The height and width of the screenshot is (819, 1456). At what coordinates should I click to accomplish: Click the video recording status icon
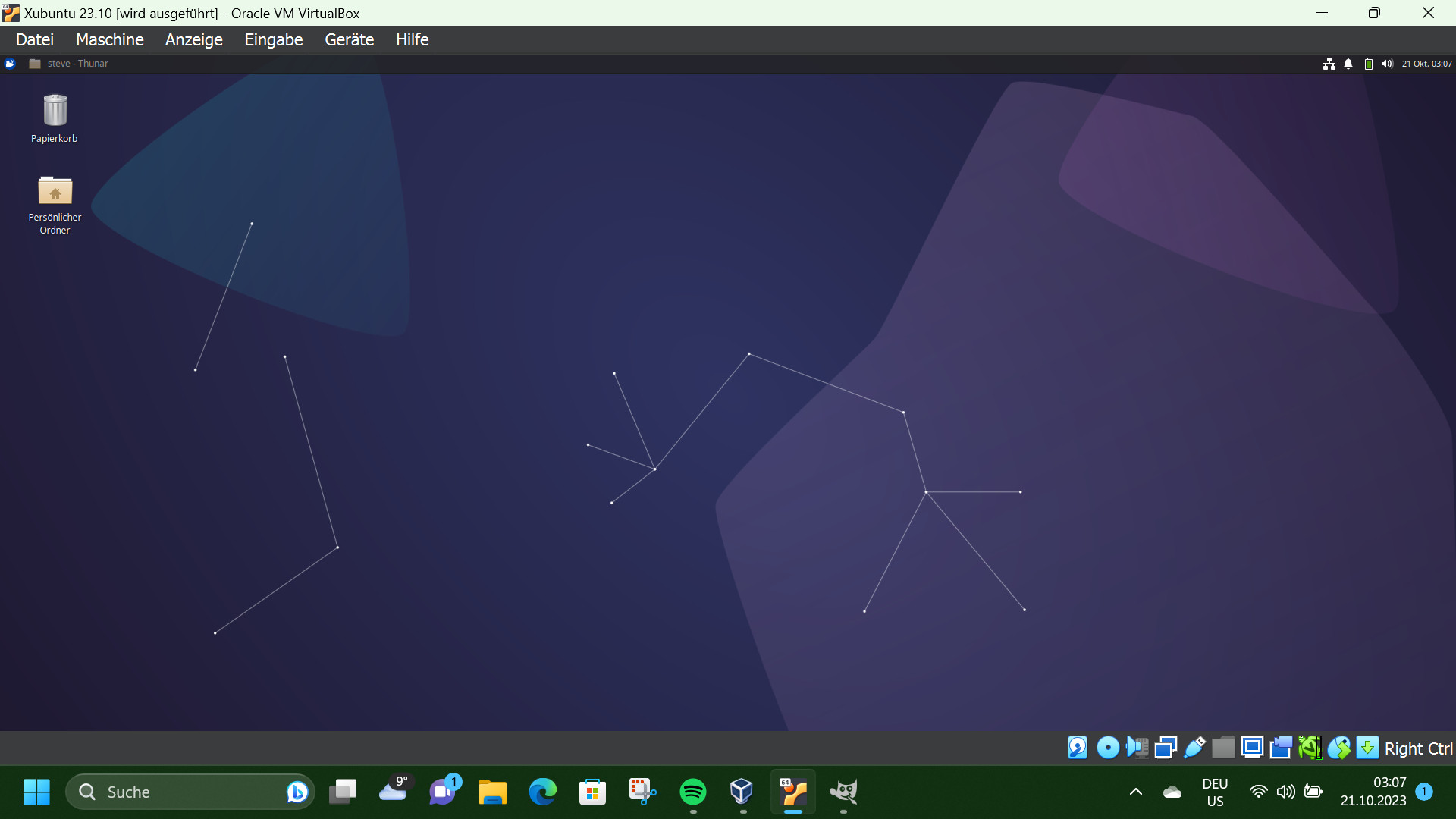click(x=1282, y=748)
